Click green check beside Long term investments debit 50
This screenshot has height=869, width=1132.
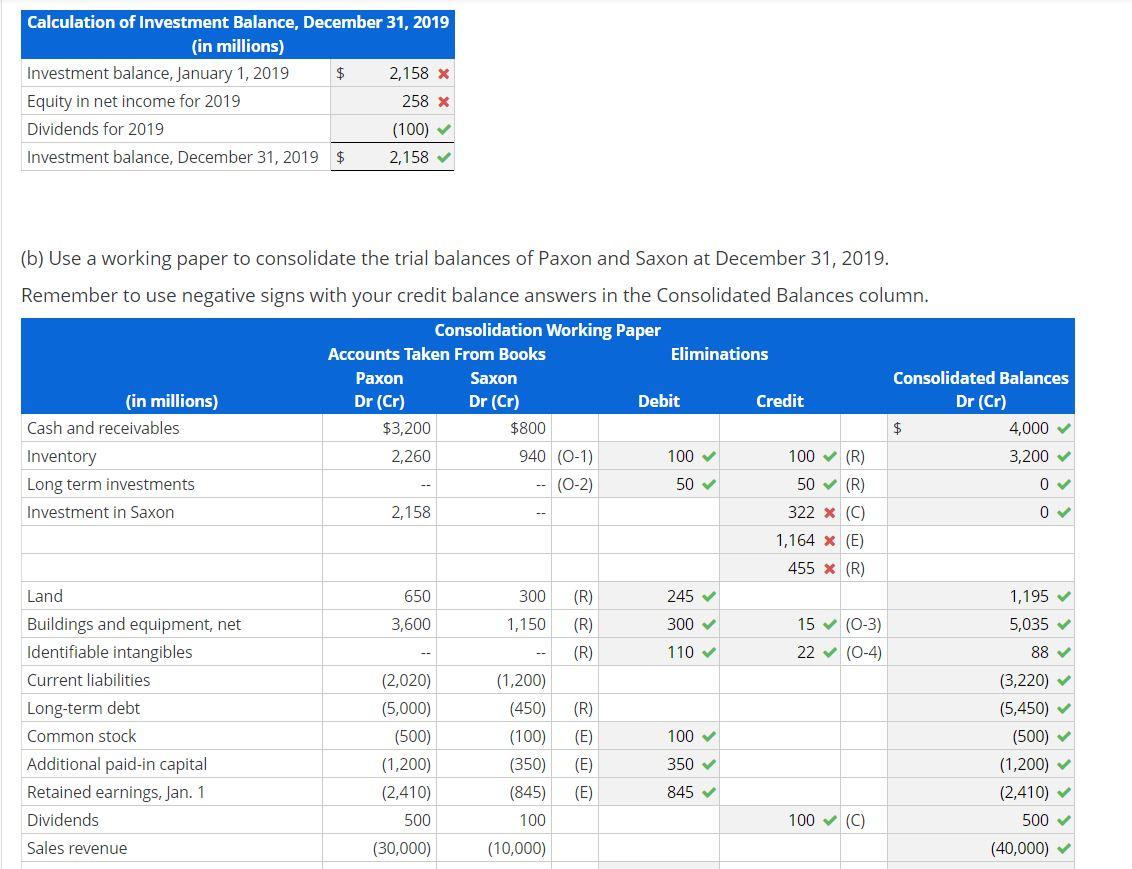(x=709, y=485)
